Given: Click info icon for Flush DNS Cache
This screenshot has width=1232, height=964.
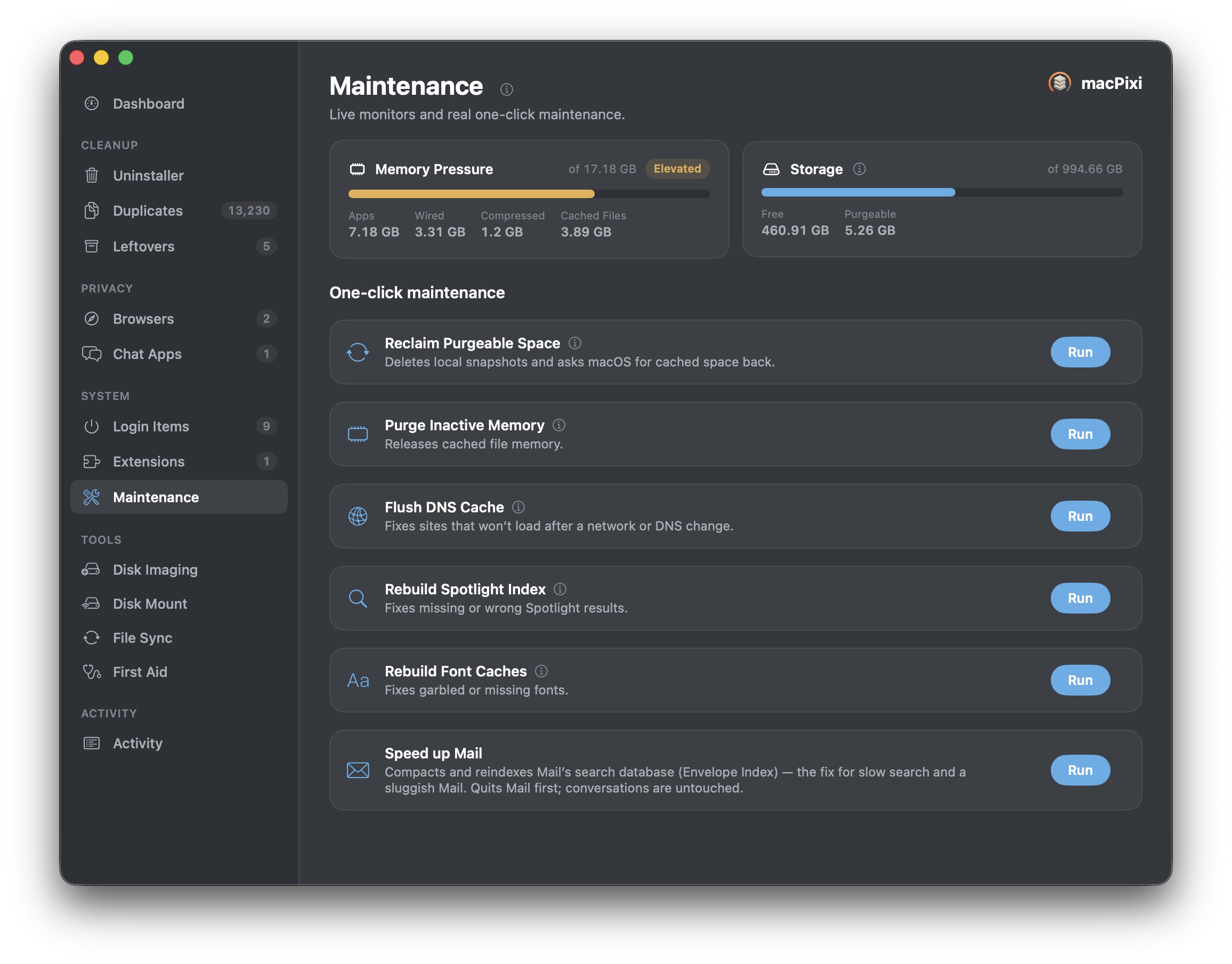Looking at the screenshot, I should coord(518,507).
